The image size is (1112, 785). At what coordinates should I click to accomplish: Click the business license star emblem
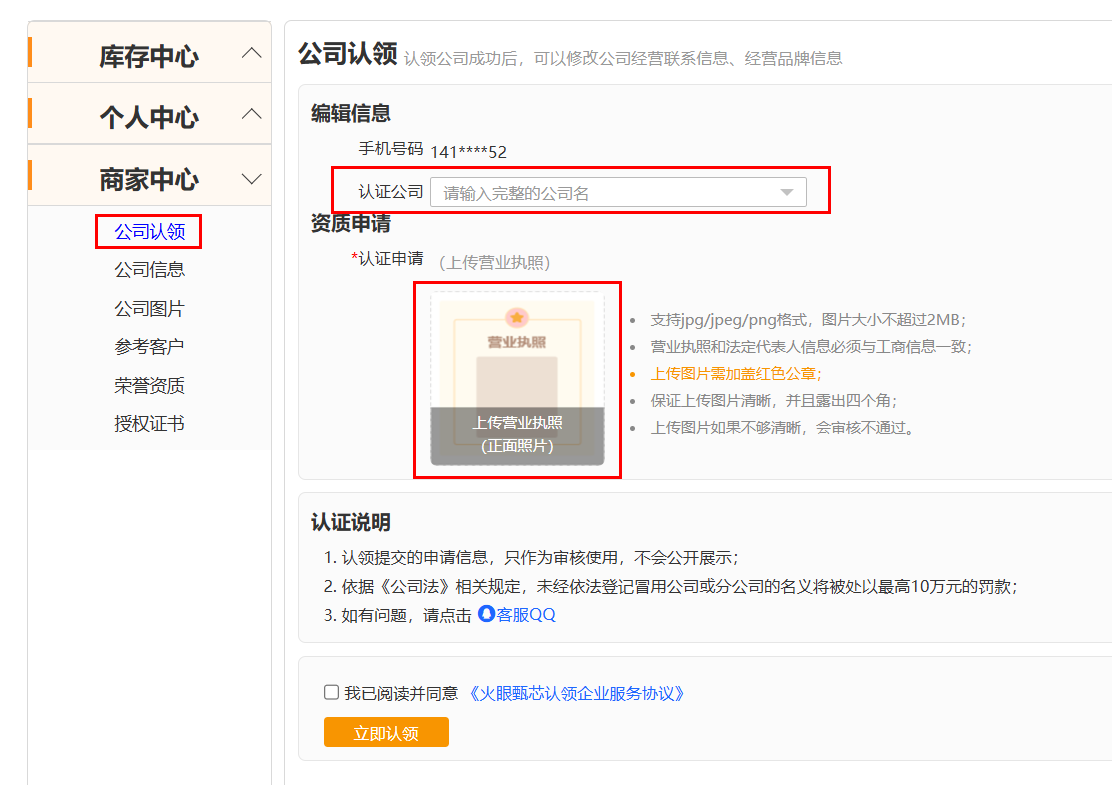pyautogui.click(x=517, y=318)
